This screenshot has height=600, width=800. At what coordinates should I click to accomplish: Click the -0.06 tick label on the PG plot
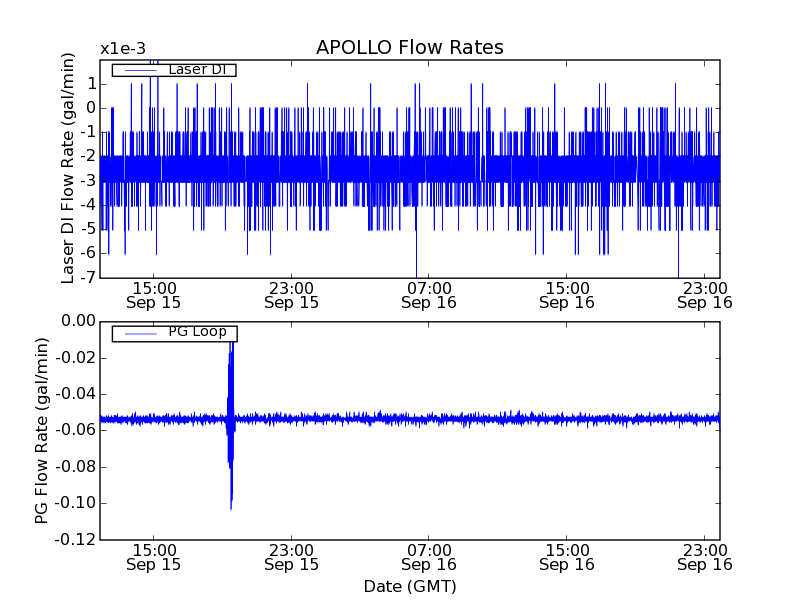pos(76,430)
